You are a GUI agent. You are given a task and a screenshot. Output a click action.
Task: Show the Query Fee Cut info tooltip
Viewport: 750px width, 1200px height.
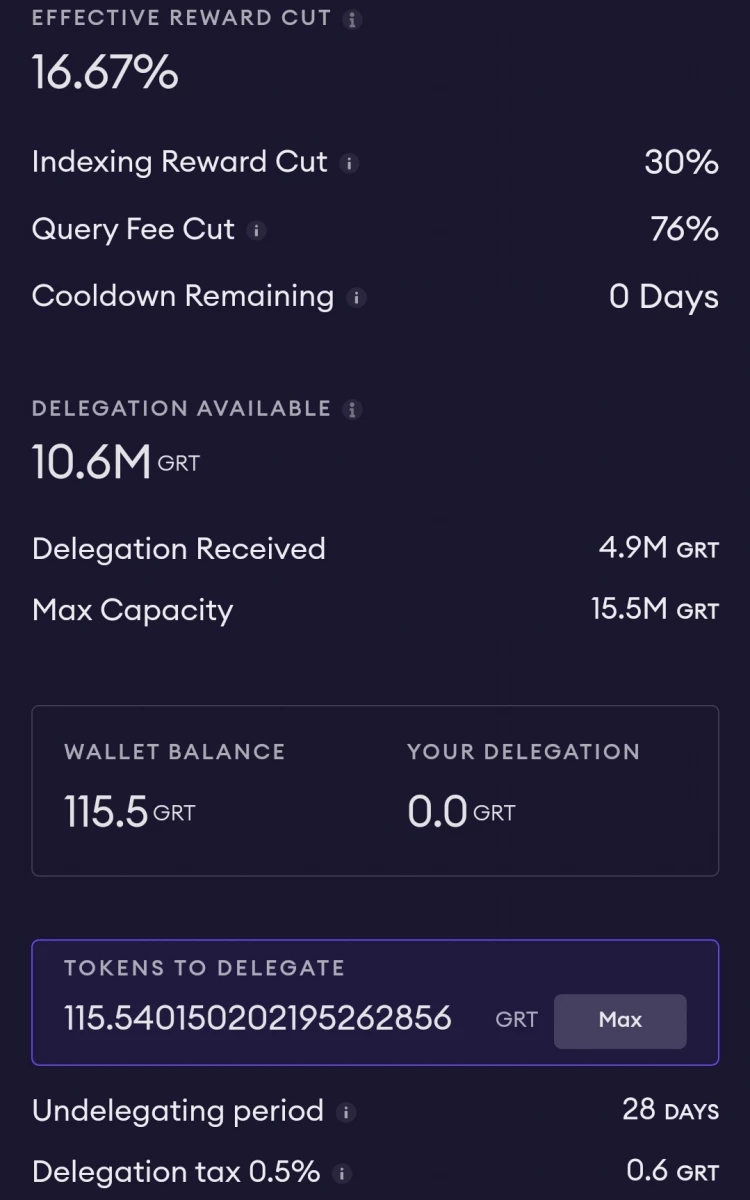coord(256,230)
